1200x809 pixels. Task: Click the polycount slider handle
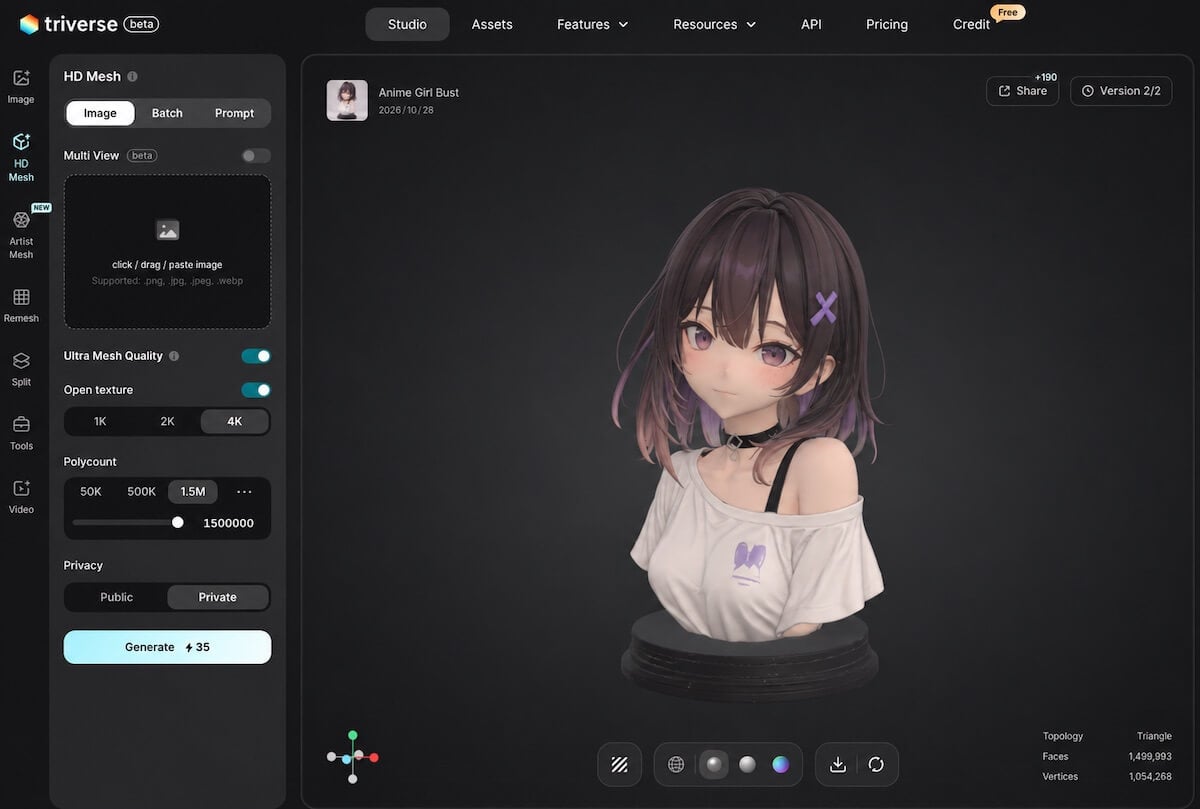(178, 522)
